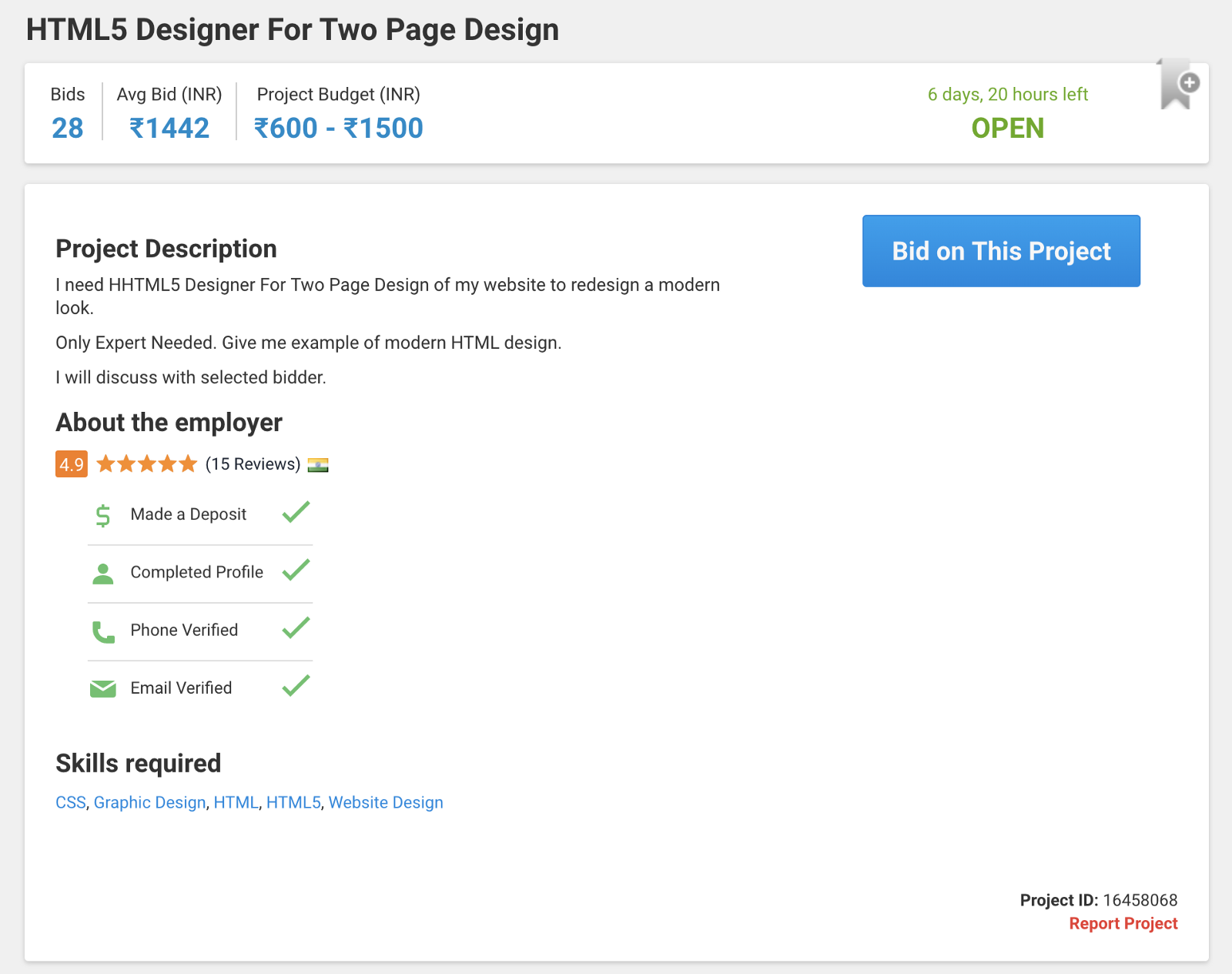Select the Website Design skill link

click(x=386, y=802)
